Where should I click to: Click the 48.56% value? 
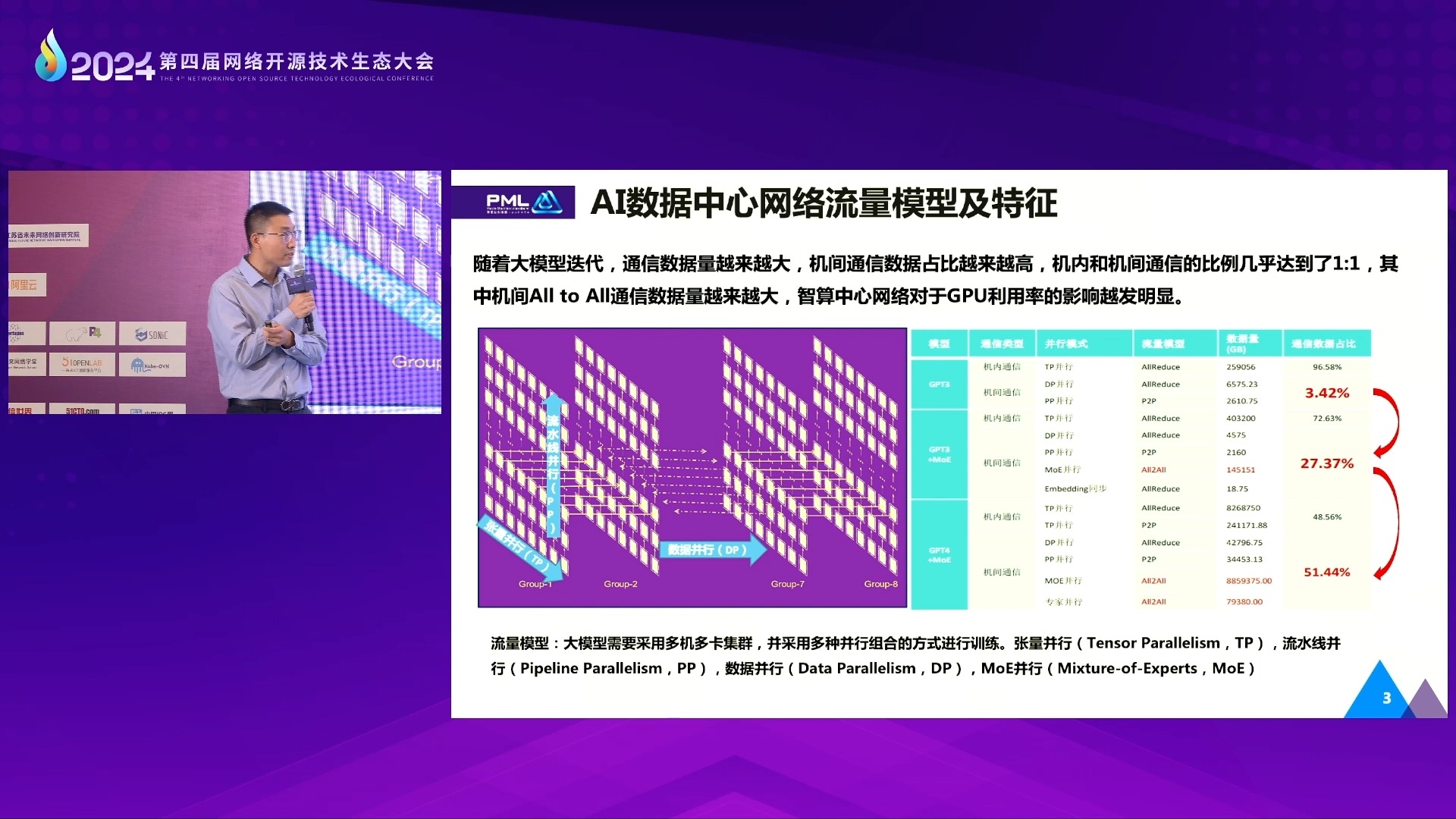pos(1327,517)
